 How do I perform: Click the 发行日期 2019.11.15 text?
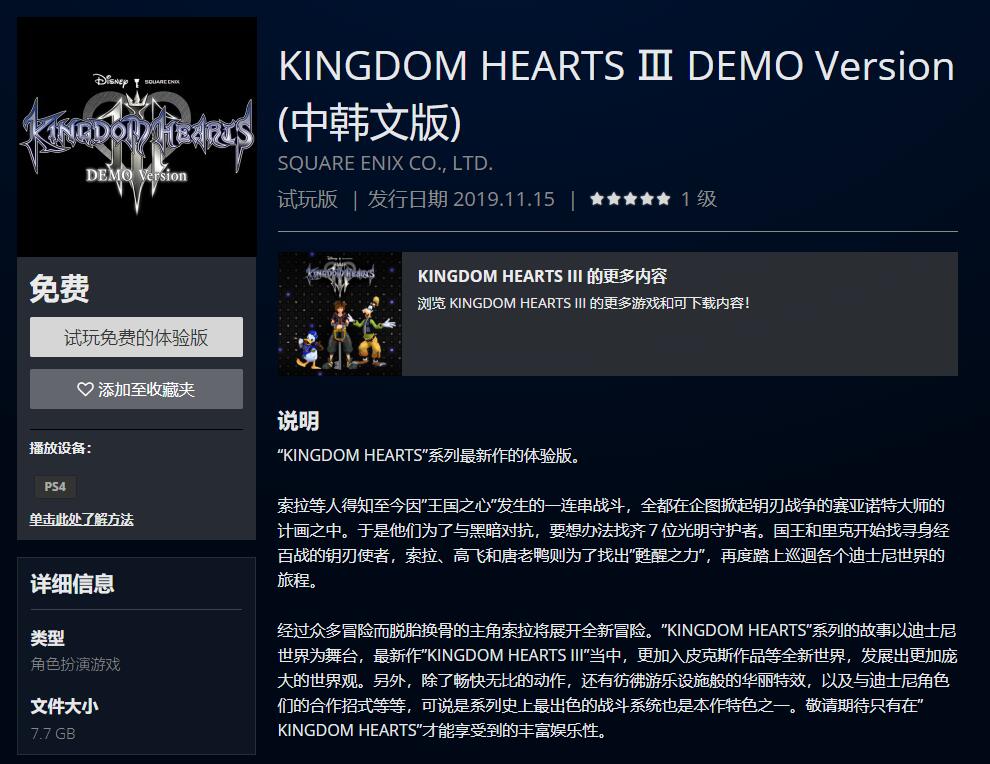(x=461, y=199)
